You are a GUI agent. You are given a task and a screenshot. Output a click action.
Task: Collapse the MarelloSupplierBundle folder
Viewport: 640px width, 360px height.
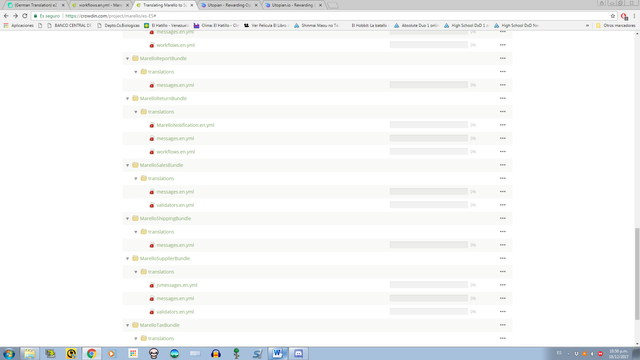[x=127, y=258]
